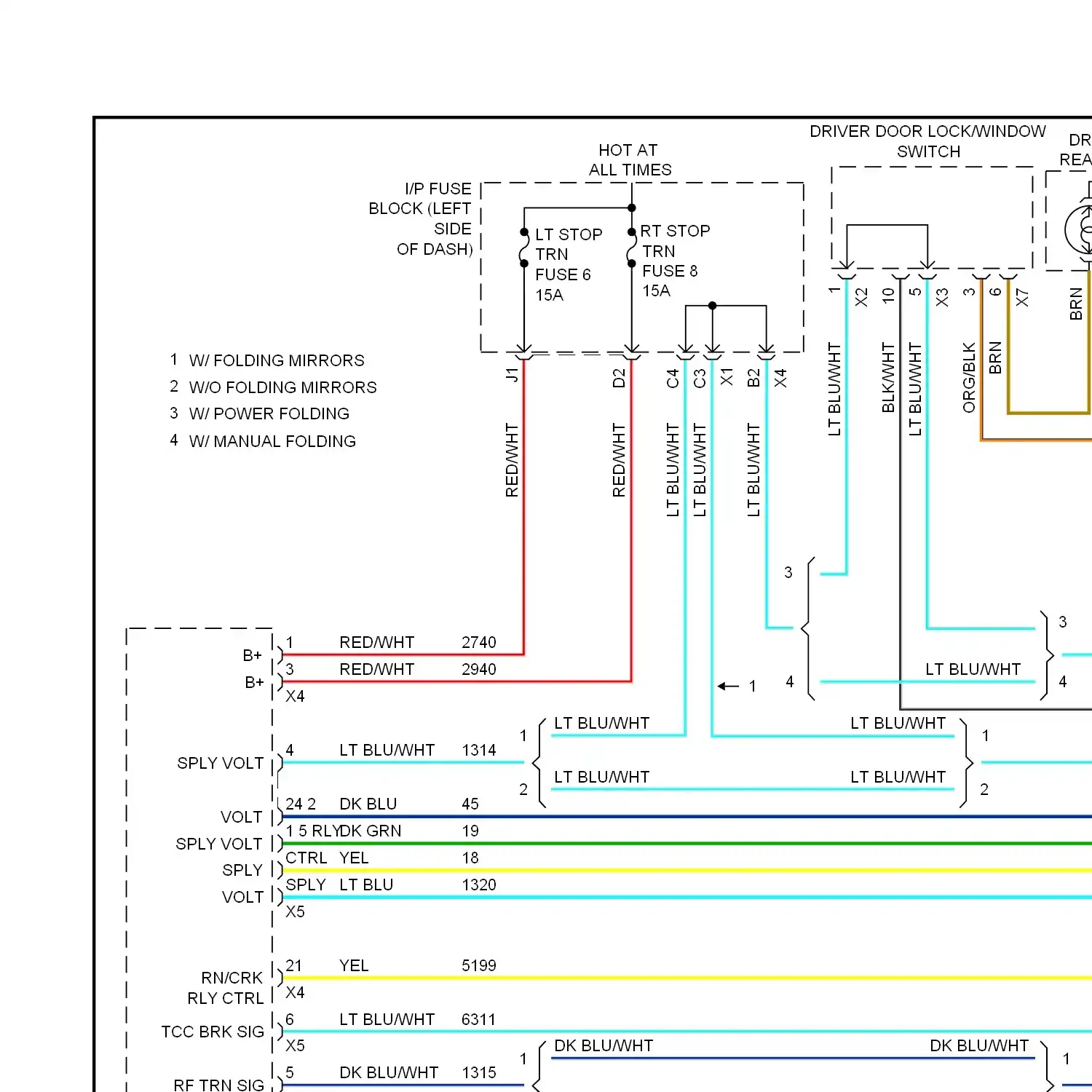The width and height of the screenshot is (1092, 1092).
Task: Click connector label "C3"
Action: 700,379
